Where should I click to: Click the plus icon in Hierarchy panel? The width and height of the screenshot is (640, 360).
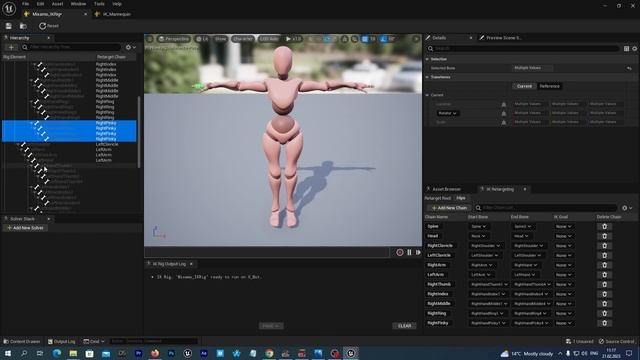11,47
